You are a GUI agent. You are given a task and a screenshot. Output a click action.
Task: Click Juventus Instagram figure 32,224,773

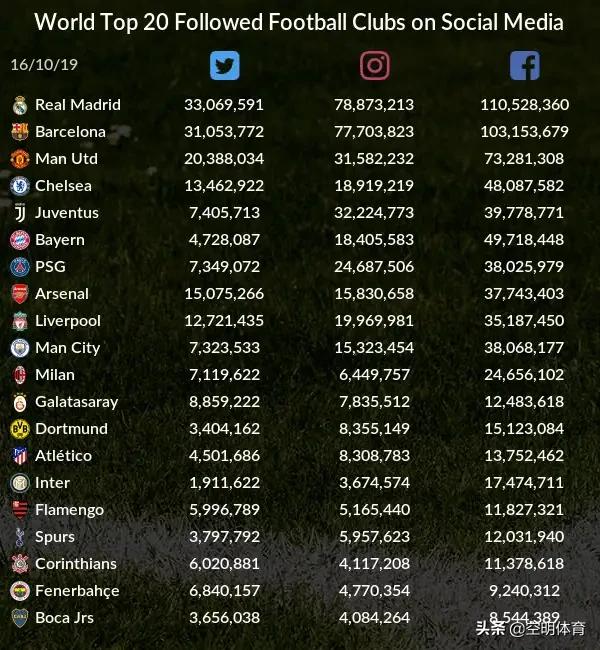(374, 213)
